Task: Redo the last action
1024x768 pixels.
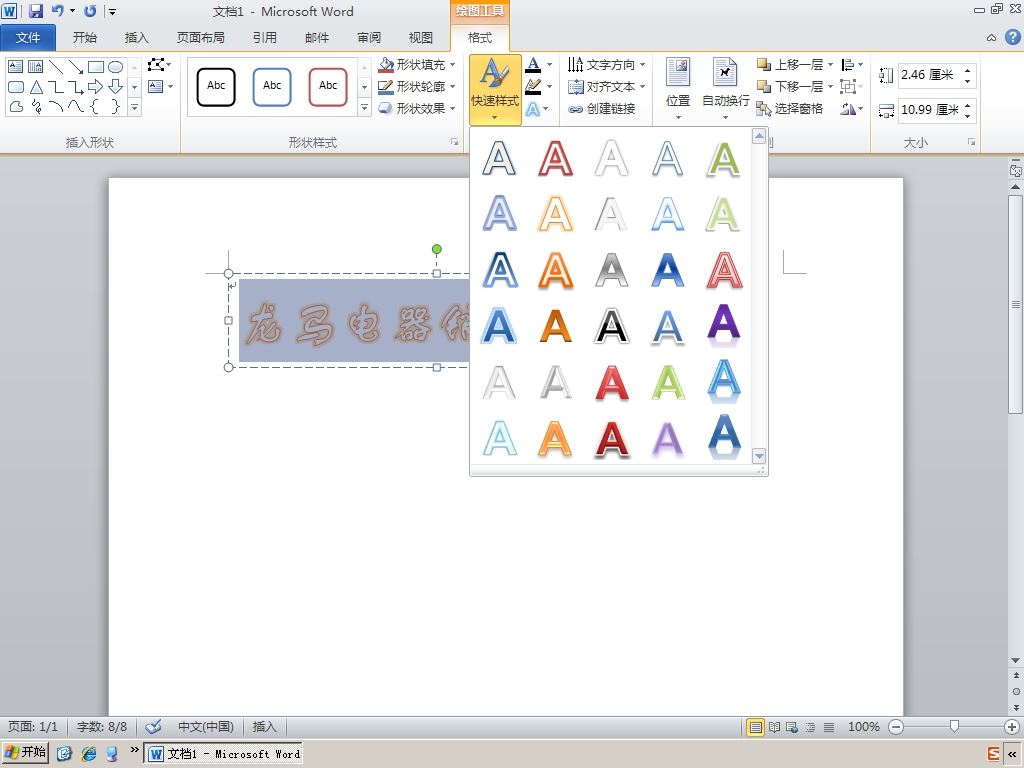Action: click(x=89, y=10)
